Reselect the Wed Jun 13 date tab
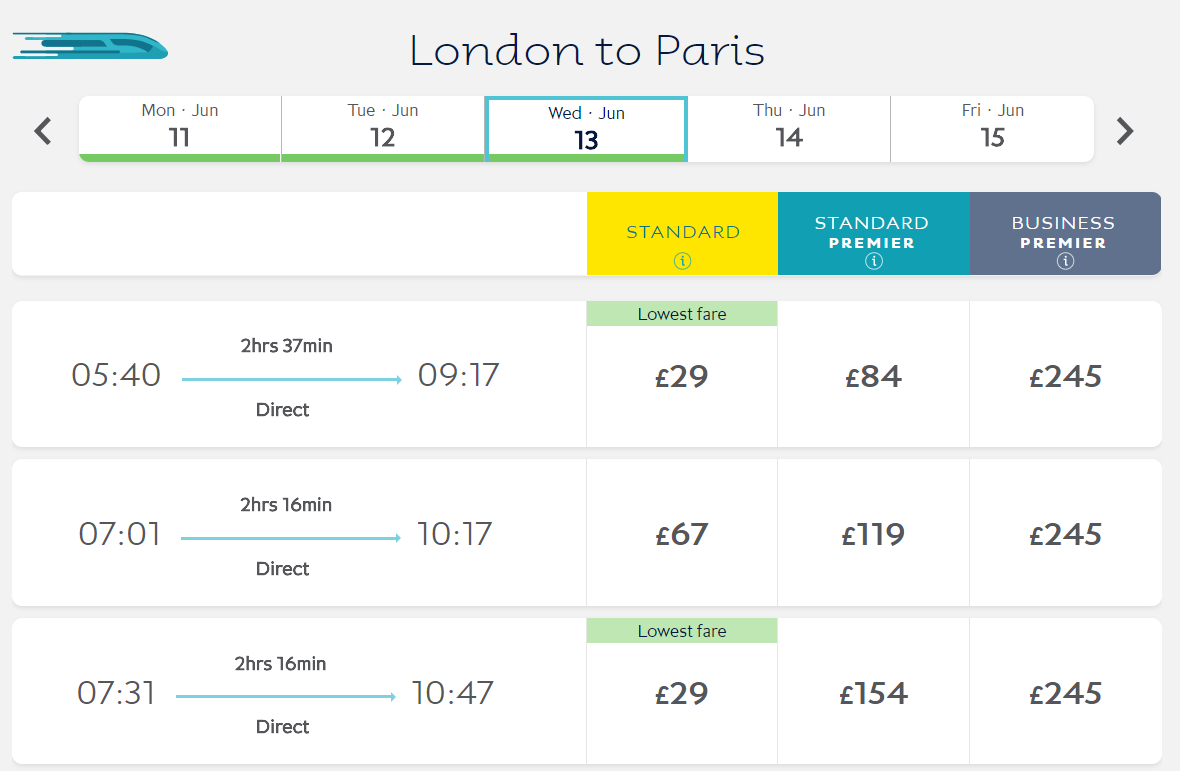The width and height of the screenshot is (1180, 771). click(x=585, y=129)
